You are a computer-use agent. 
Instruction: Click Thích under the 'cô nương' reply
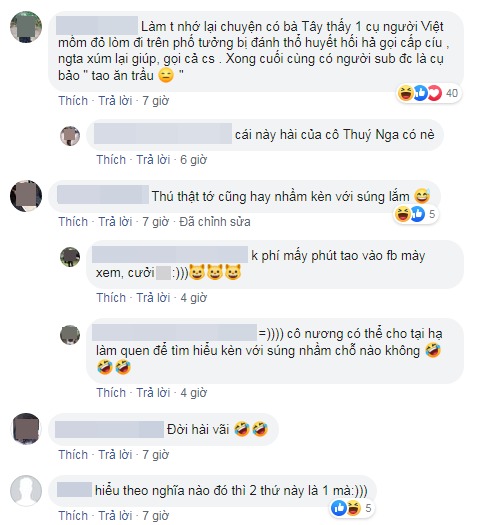111,393
